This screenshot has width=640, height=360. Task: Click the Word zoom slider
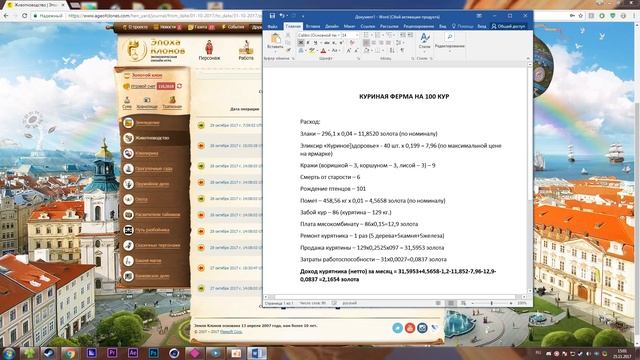point(491,303)
